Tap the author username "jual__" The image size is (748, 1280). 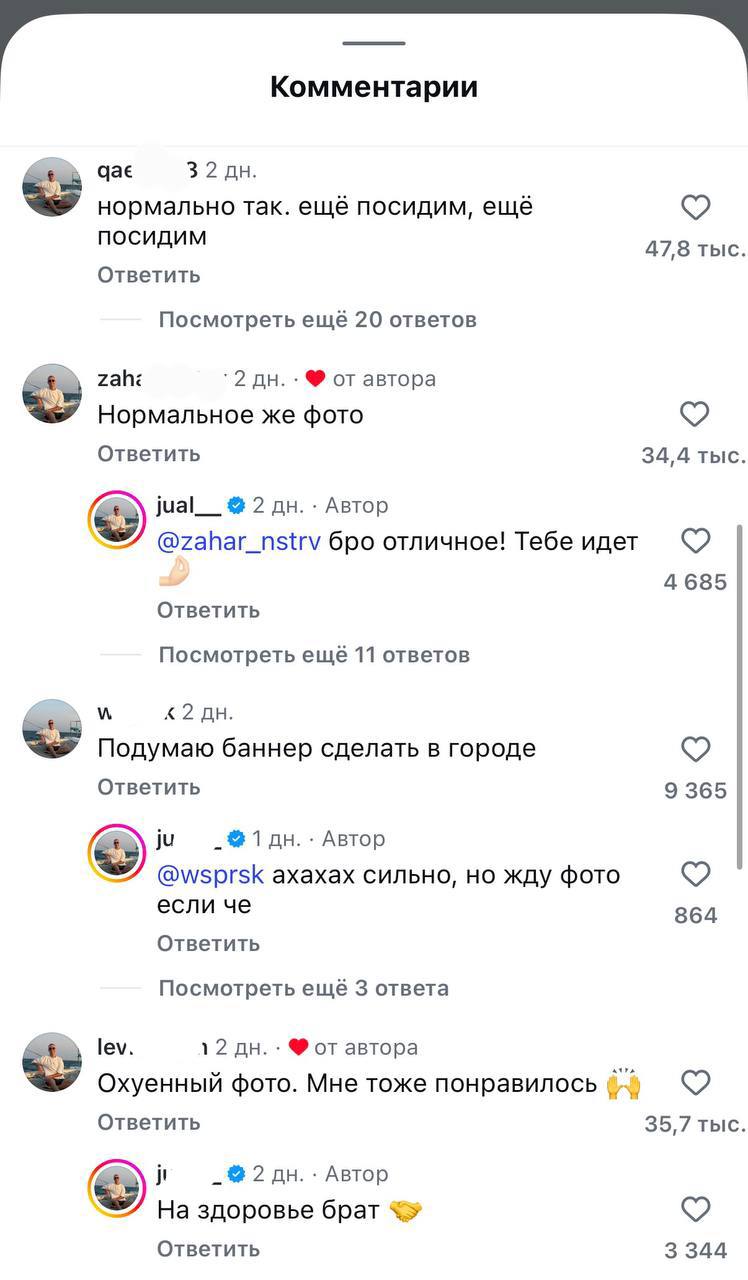189,506
